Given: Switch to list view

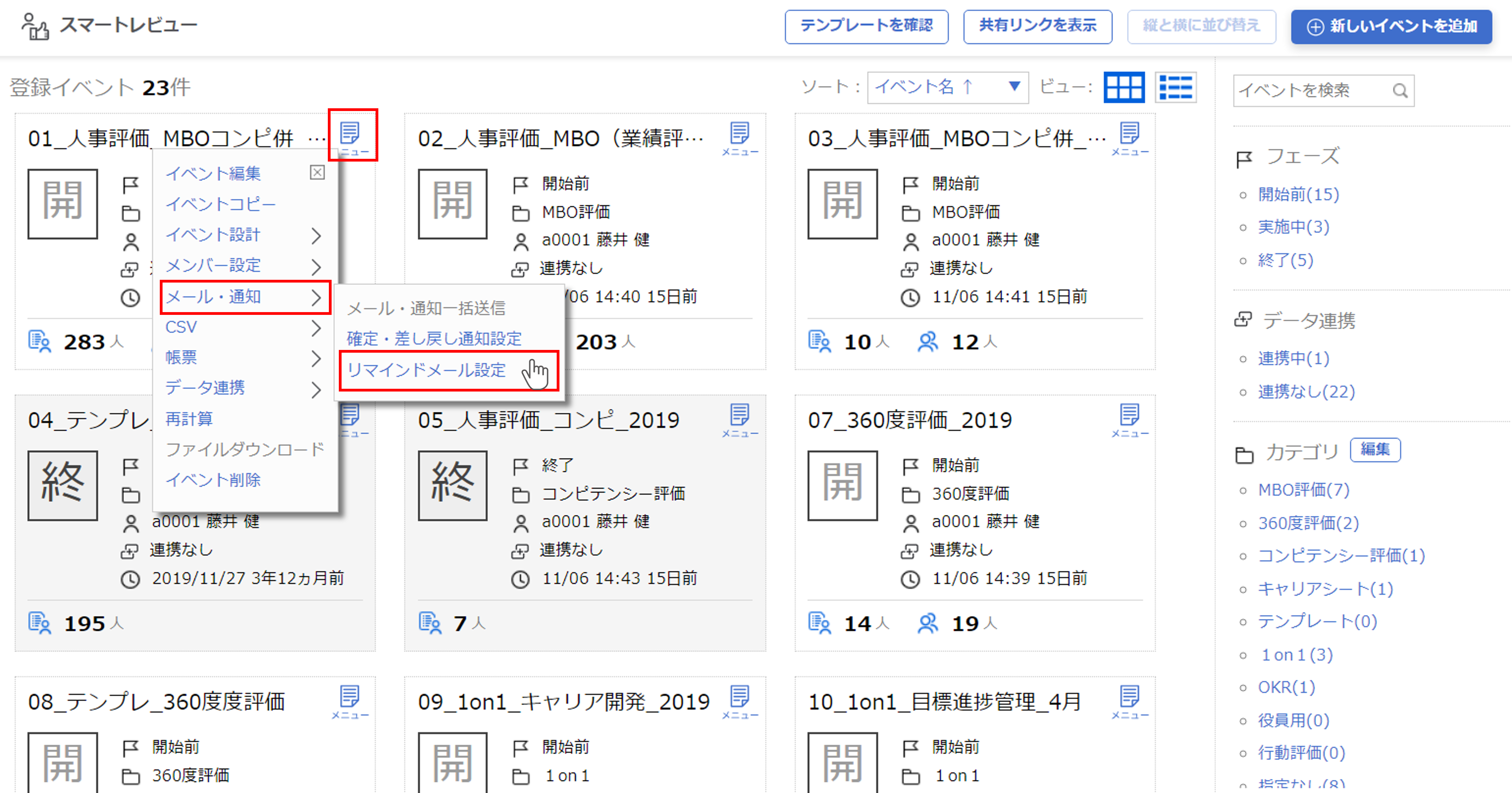Looking at the screenshot, I should coord(1176,88).
